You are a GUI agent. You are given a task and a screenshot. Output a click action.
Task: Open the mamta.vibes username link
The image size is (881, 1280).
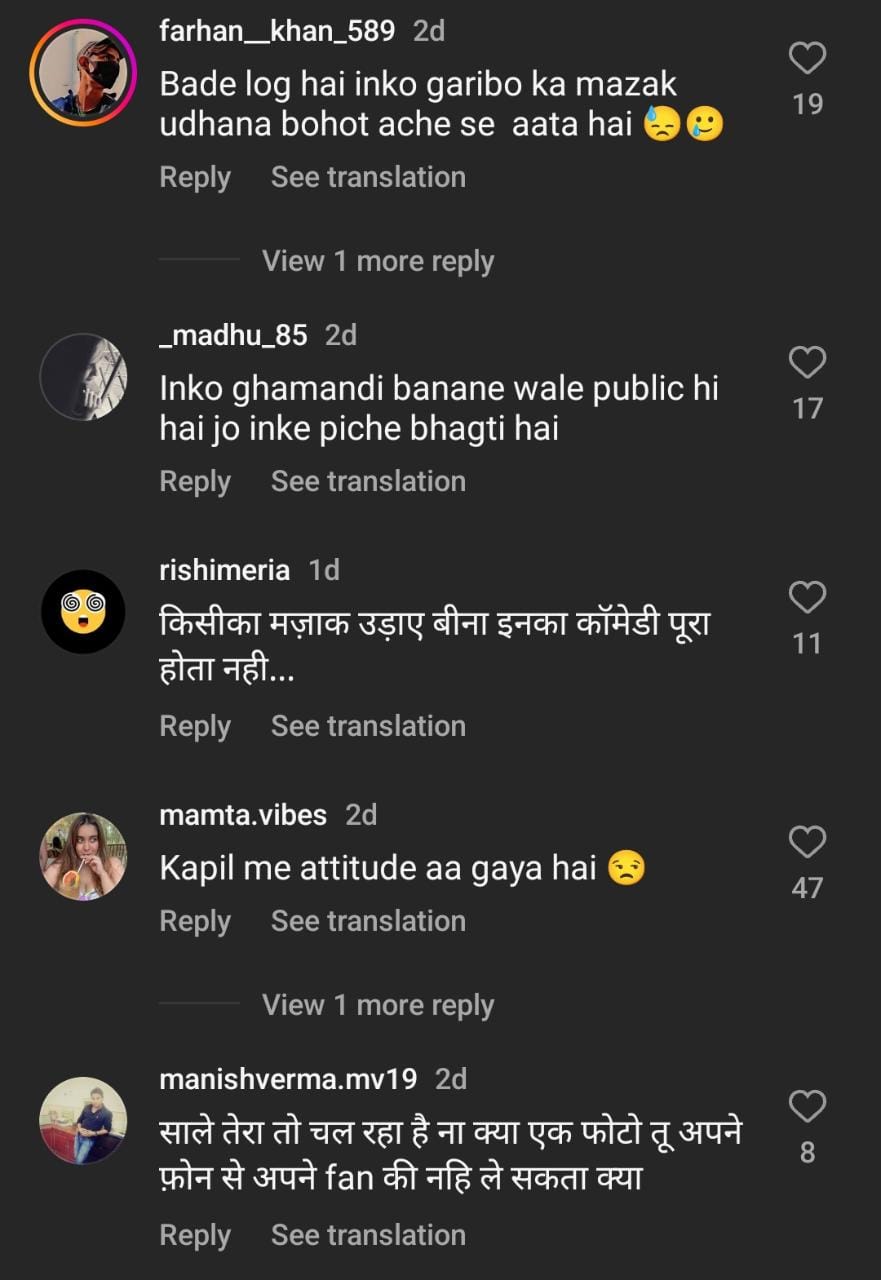click(243, 815)
